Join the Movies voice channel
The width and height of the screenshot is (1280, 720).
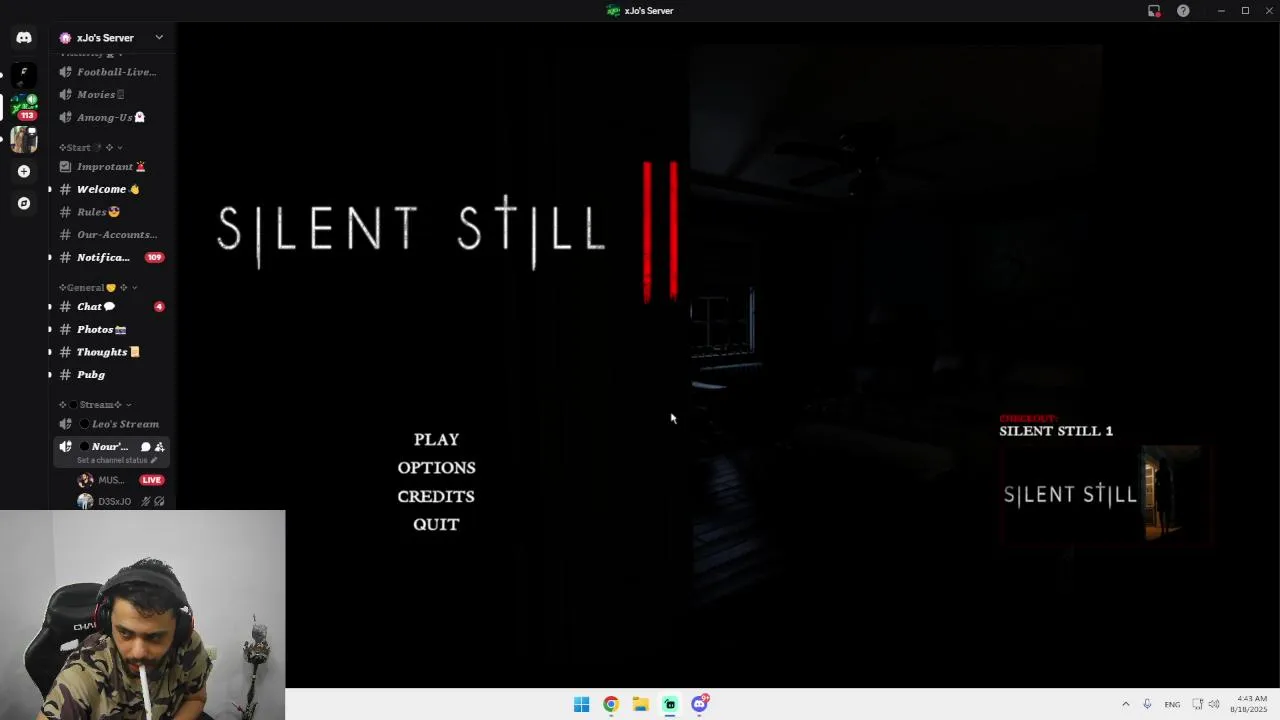[111, 94]
